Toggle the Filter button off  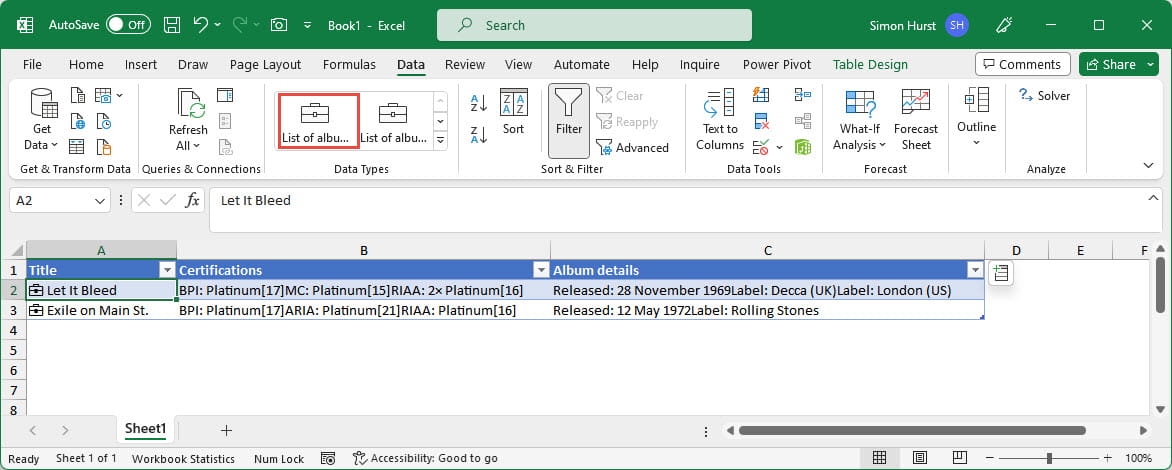coord(569,119)
